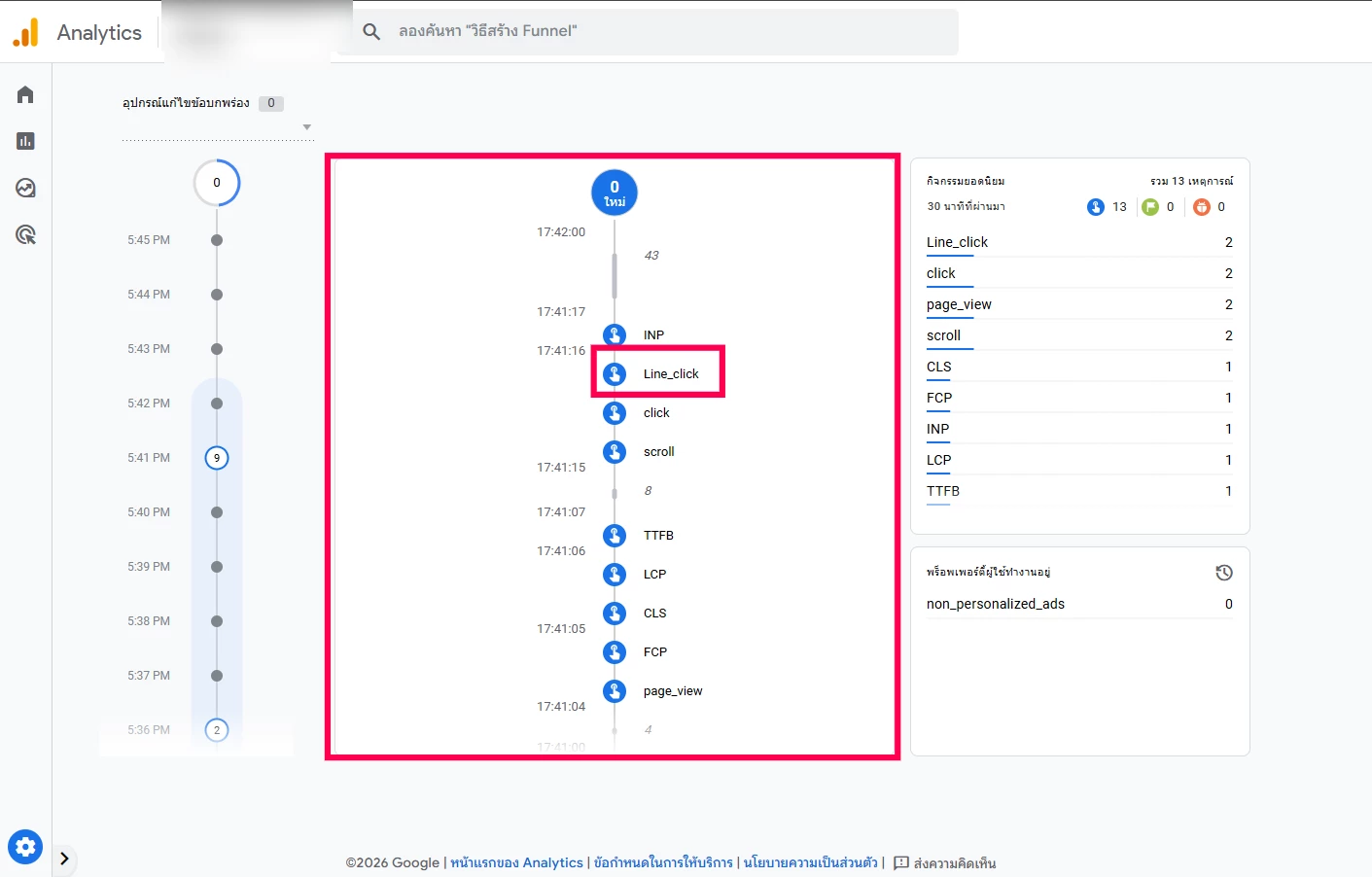The image size is (1372, 877).
Task: Open the Reports bar chart icon
Action: 25,141
